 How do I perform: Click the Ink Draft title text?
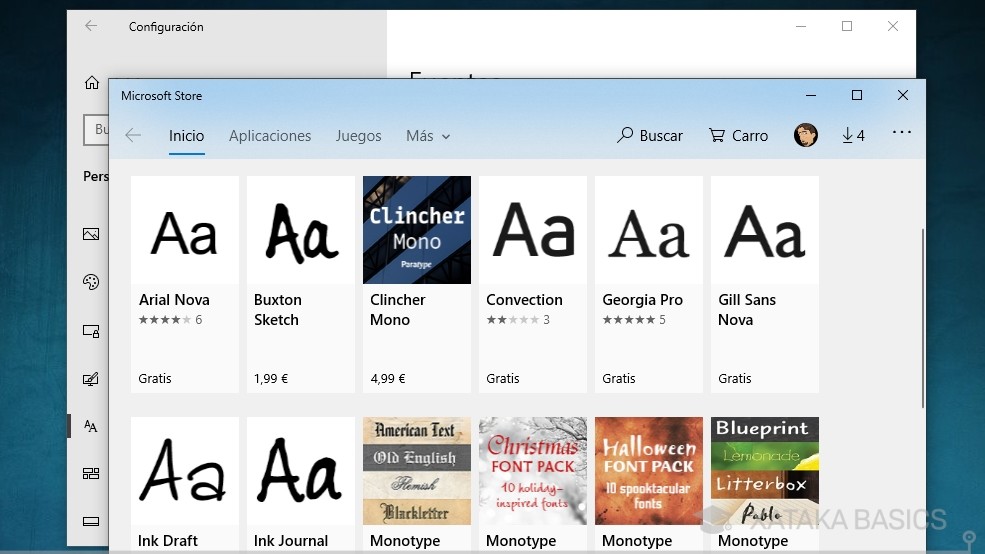point(168,541)
